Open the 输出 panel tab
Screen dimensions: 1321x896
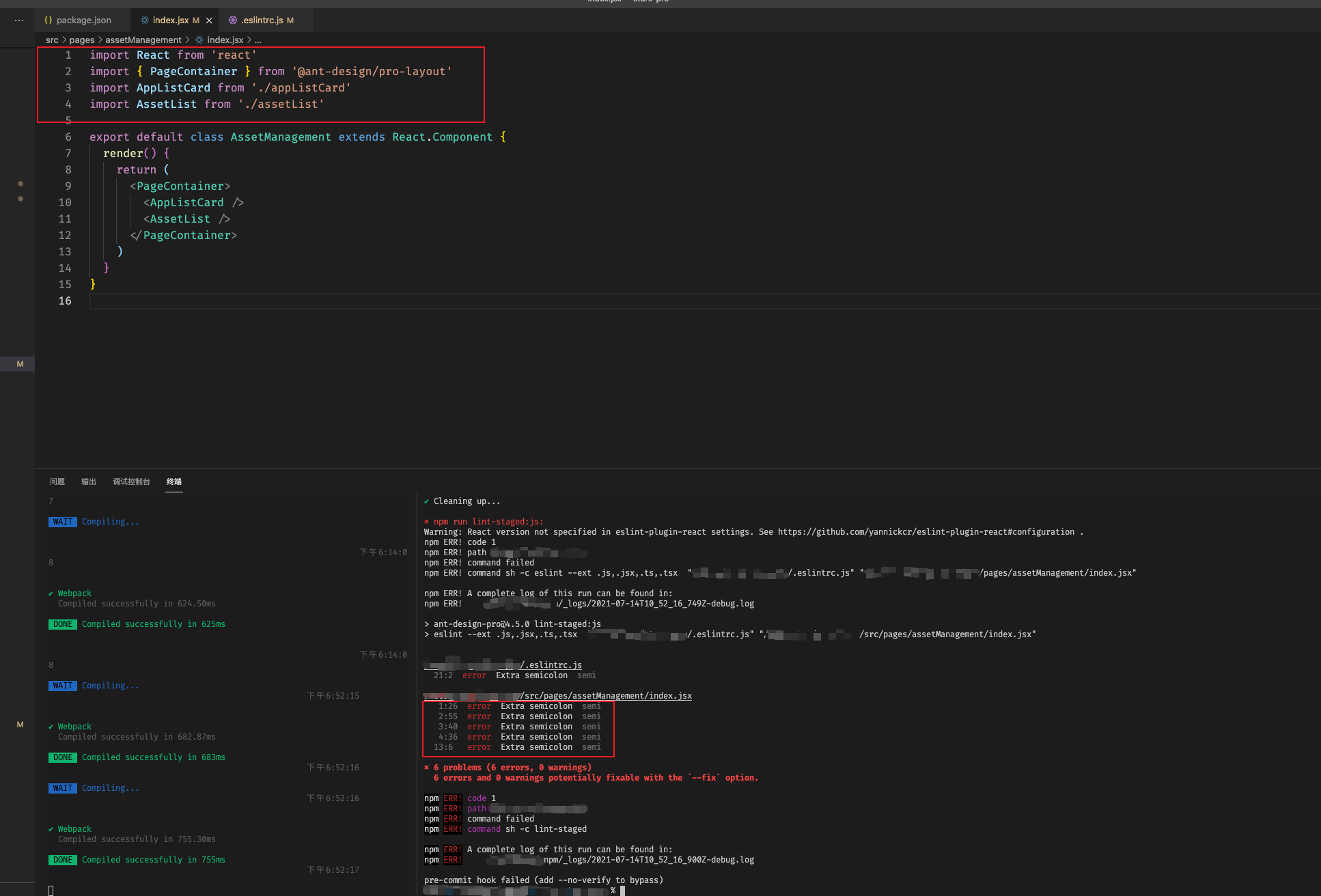[89, 481]
